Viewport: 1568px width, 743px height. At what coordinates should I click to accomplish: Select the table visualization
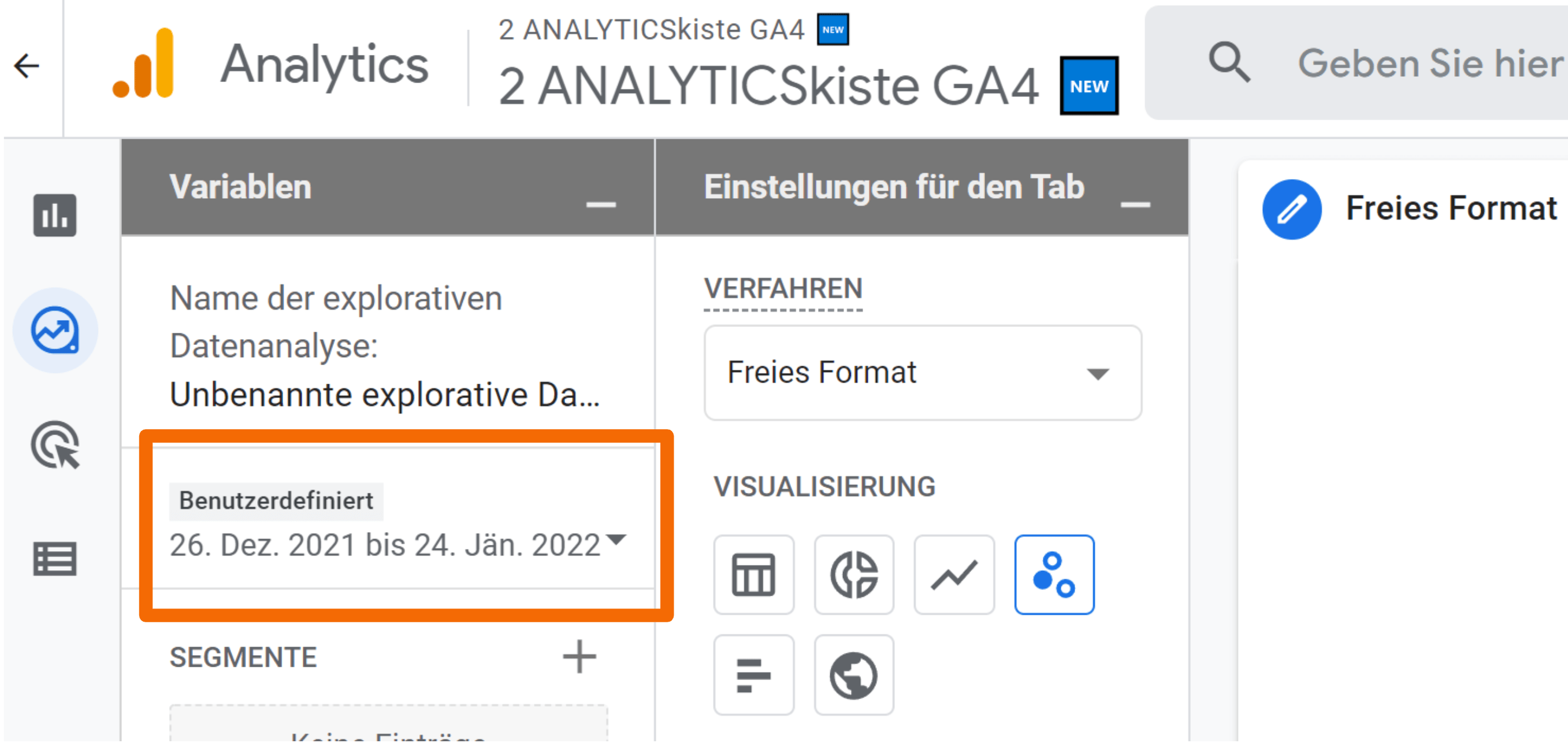click(x=754, y=574)
